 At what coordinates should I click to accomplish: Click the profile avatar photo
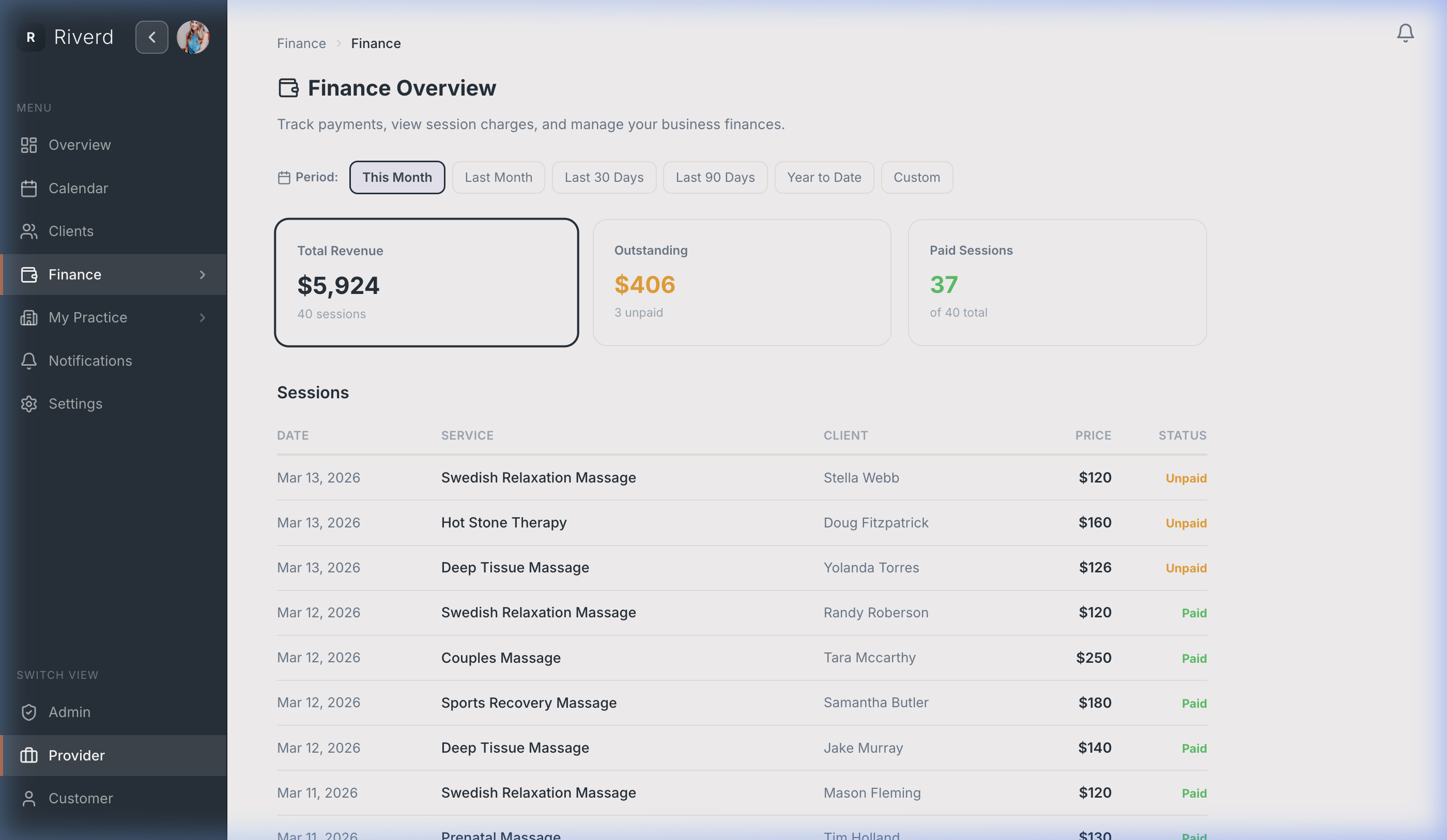[193, 37]
